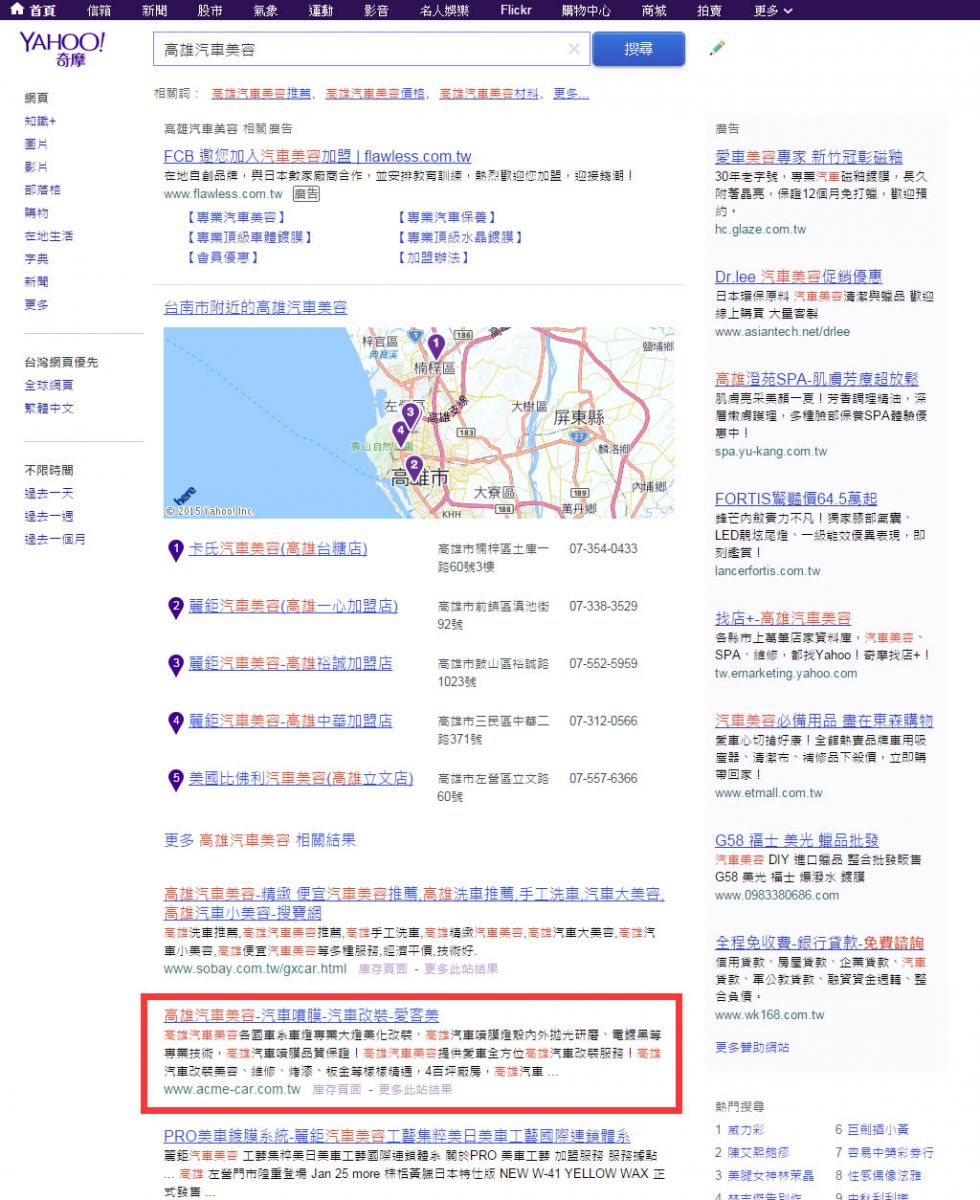Click map pin number 3 on the map

(x=410, y=414)
